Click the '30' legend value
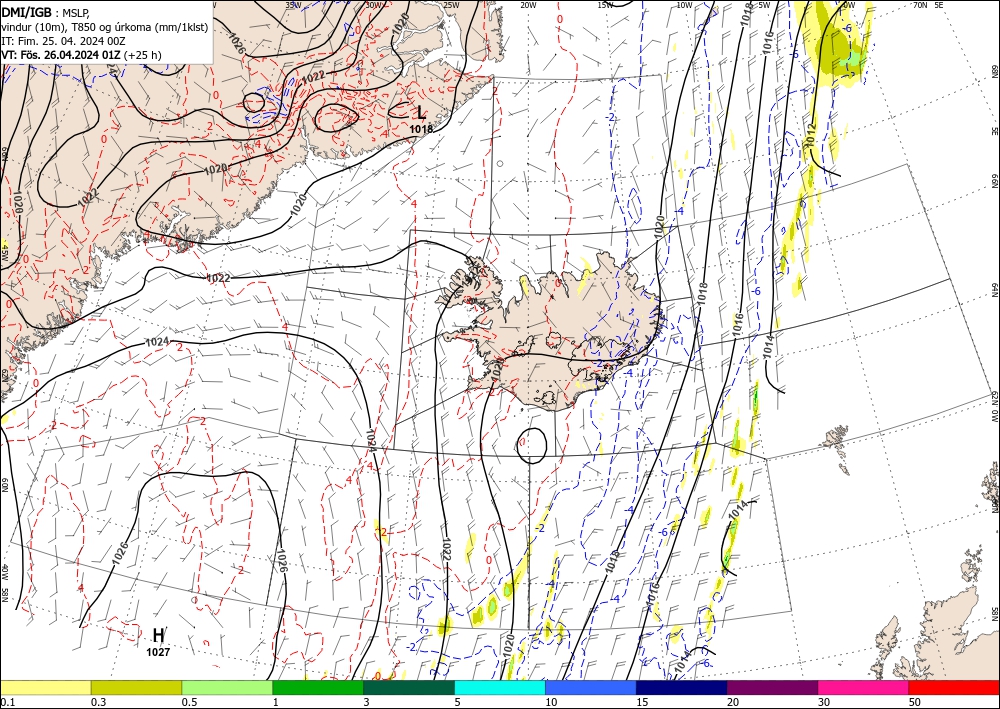This screenshot has width=1000, height=709. coord(823,702)
